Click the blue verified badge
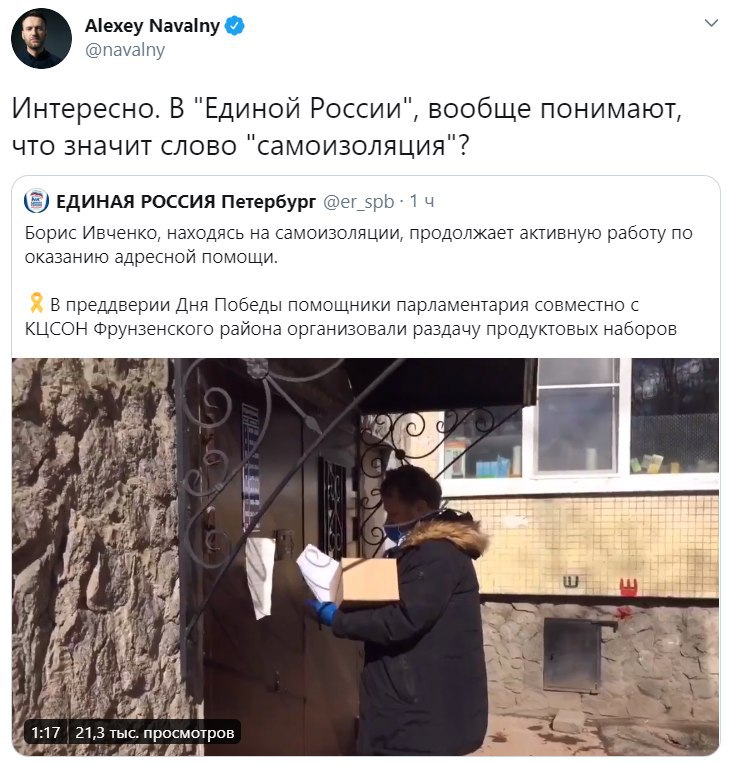Image resolution: width=729 pixels, height=763 pixels. tap(234, 26)
